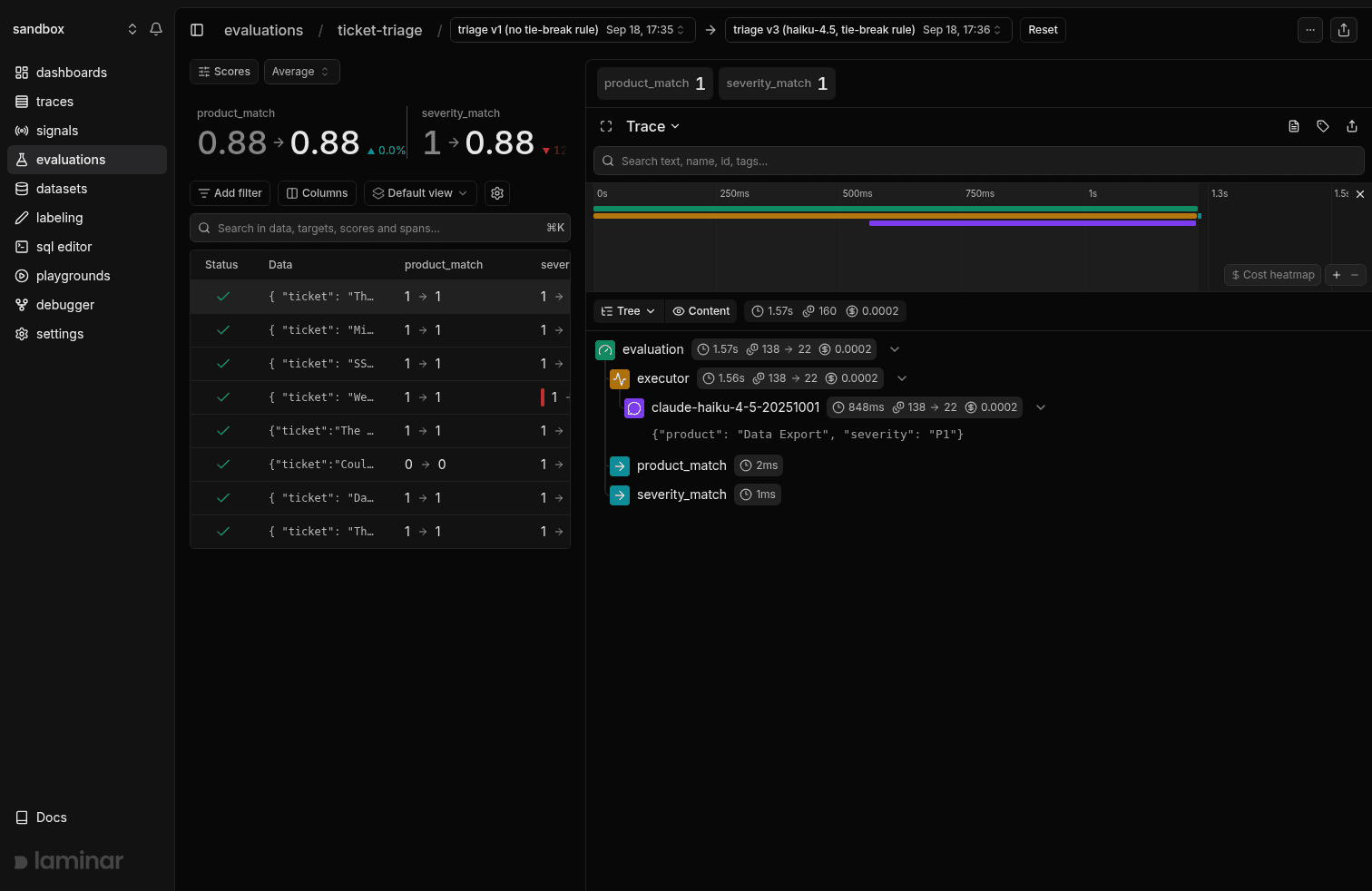This screenshot has height=891, width=1372.
Task: Click the notifications bell icon
Action: (156, 29)
